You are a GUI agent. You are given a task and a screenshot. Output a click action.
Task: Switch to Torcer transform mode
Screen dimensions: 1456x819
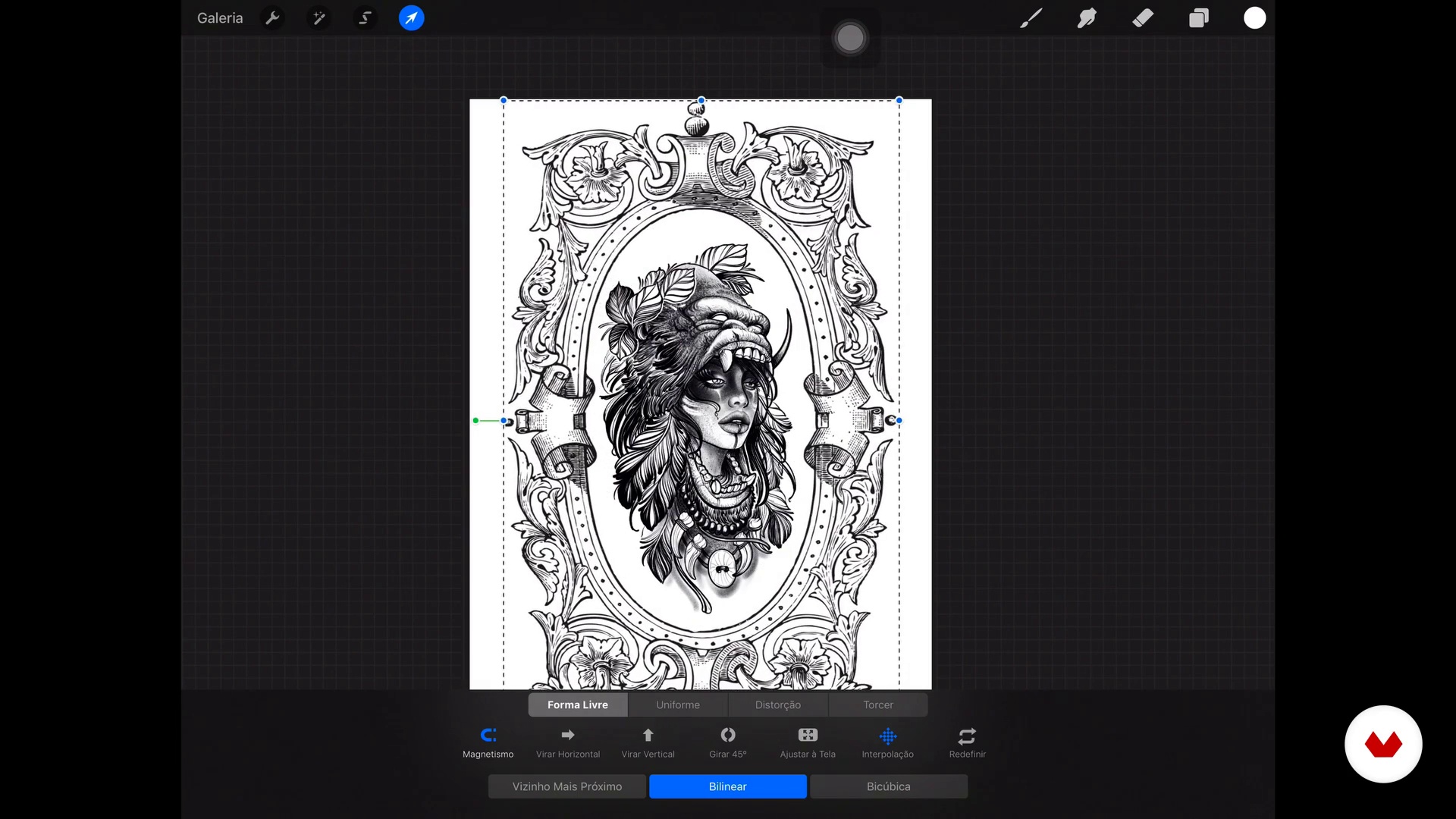(878, 704)
